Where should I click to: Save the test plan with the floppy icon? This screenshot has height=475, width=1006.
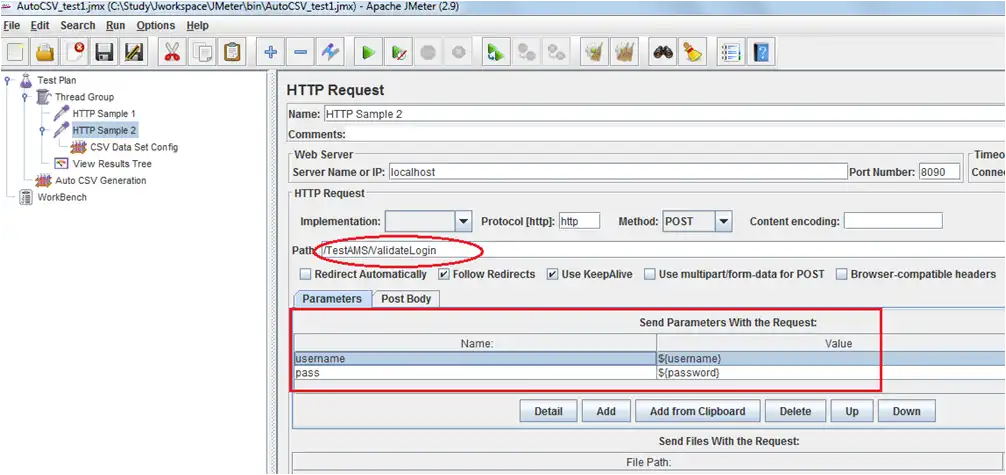click(104, 52)
